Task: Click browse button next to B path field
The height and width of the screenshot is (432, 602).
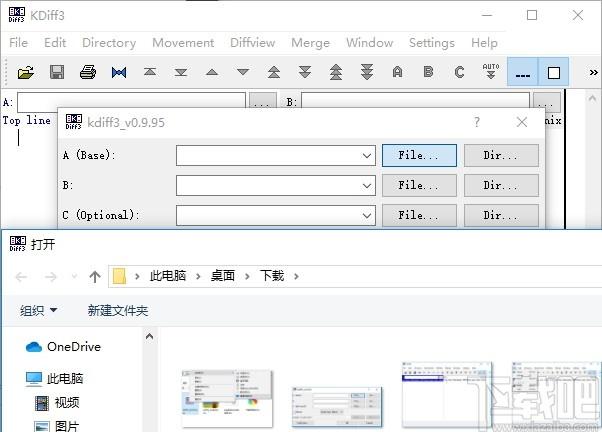Action: point(547,100)
